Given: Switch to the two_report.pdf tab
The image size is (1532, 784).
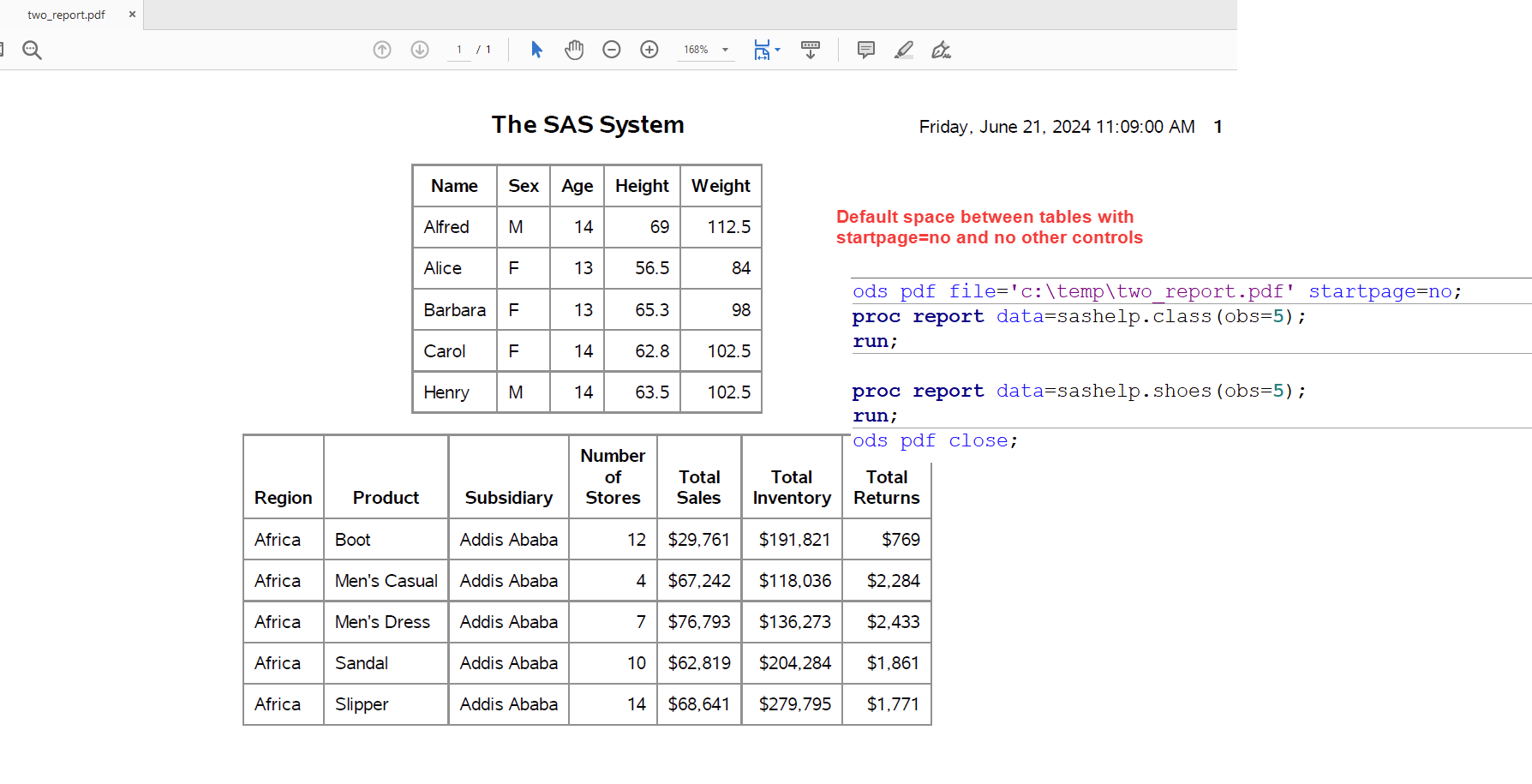Looking at the screenshot, I should (66, 15).
